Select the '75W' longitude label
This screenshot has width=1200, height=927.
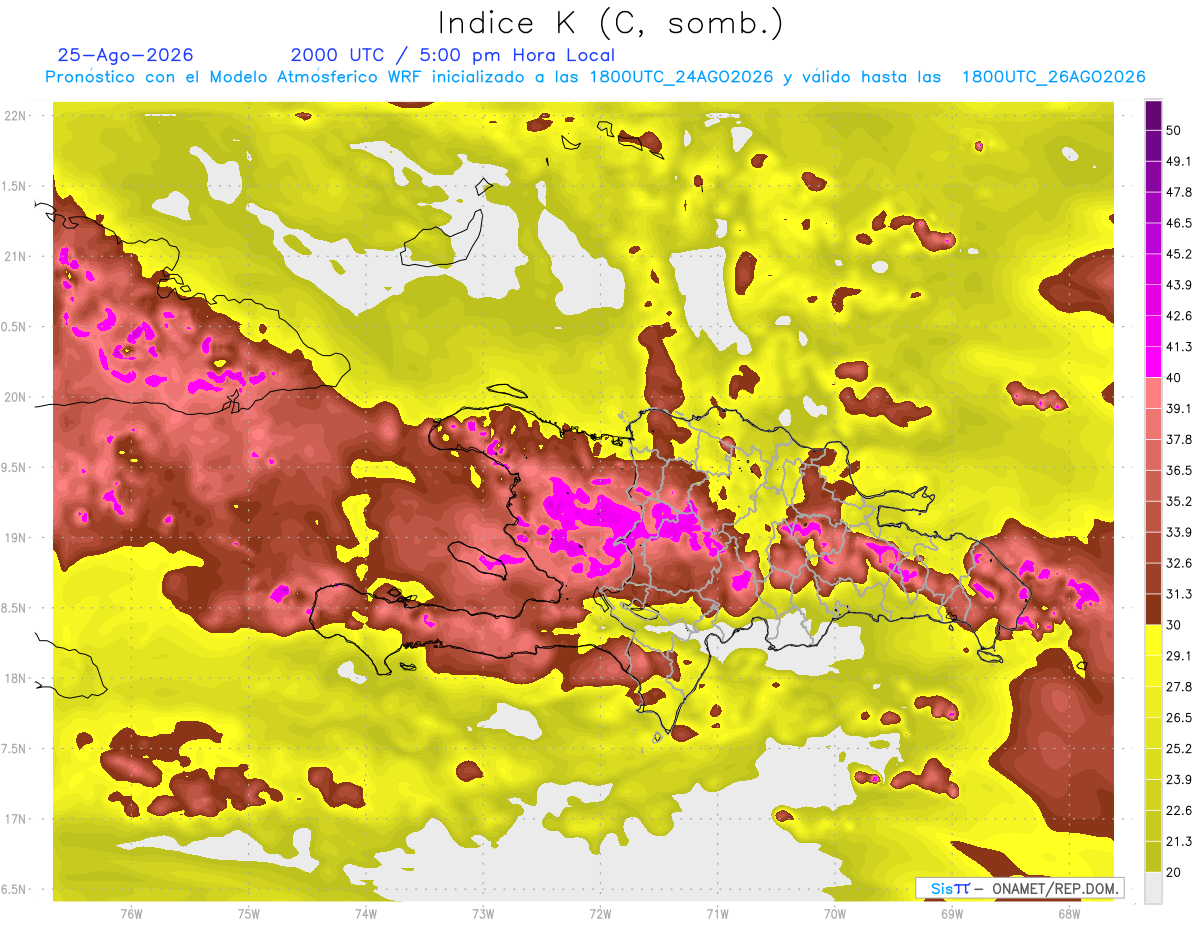tap(249, 913)
